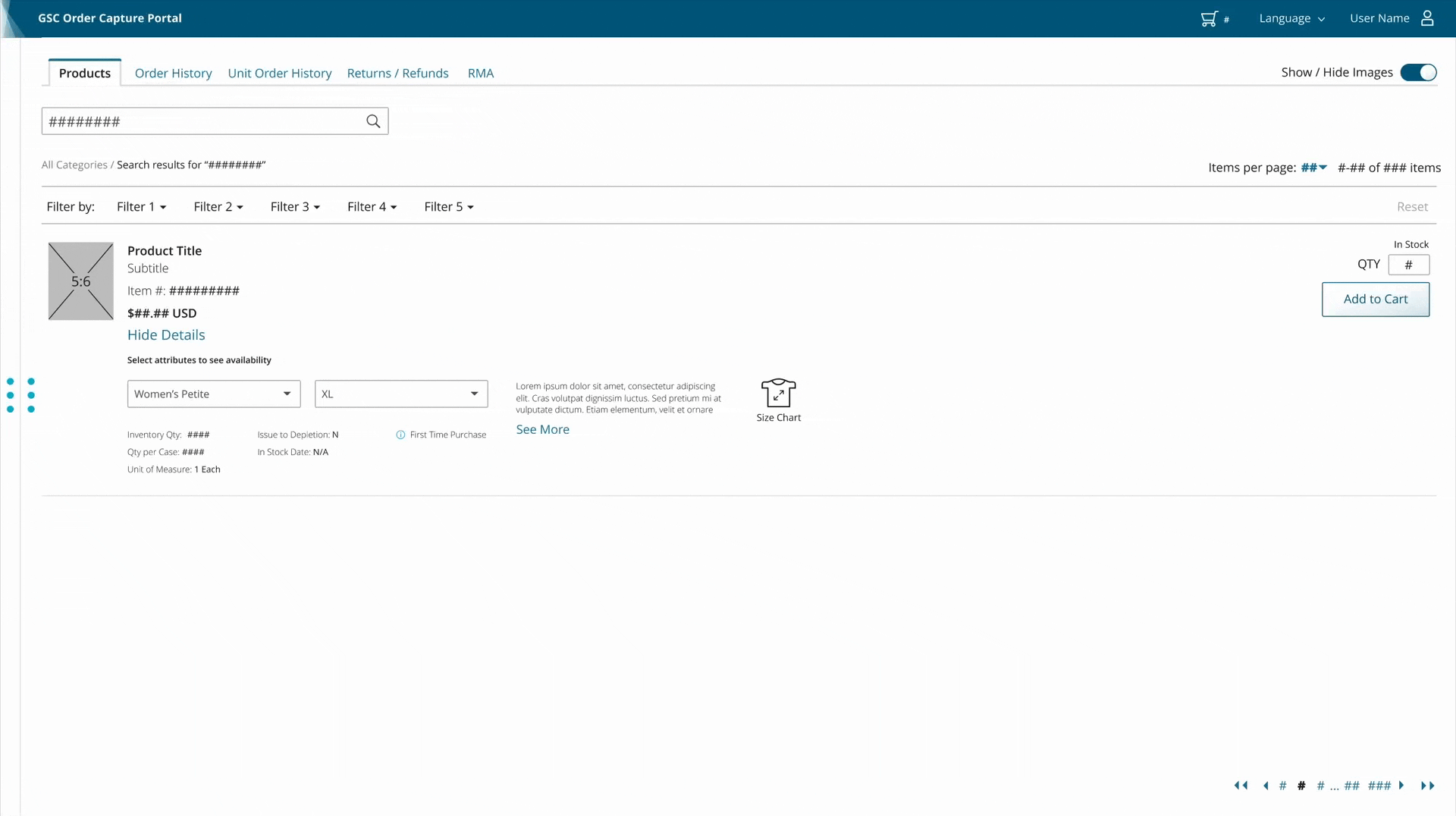Open the XL size dropdown
The height and width of the screenshot is (816, 1456).
pos(401,394)
